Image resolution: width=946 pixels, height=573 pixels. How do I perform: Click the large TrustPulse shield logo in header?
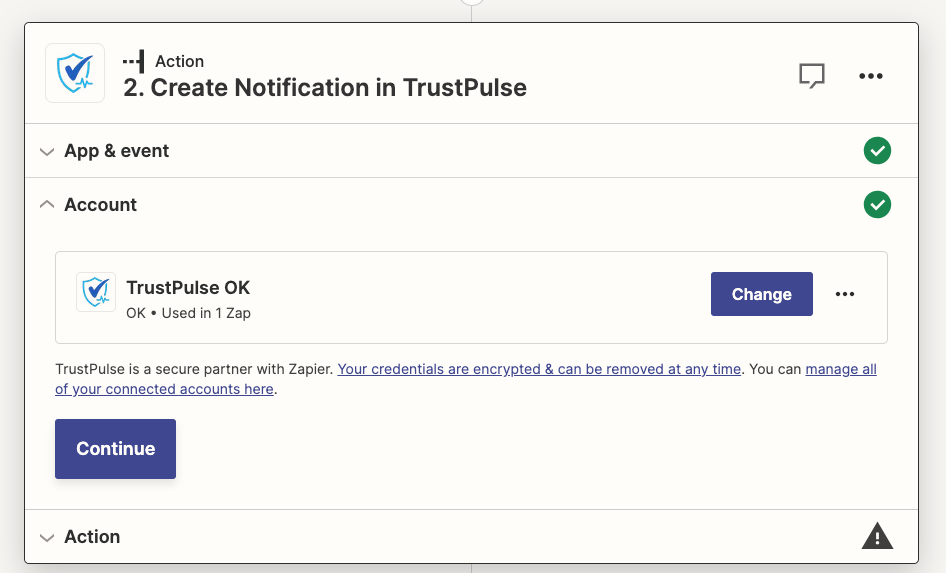point(75,73)
